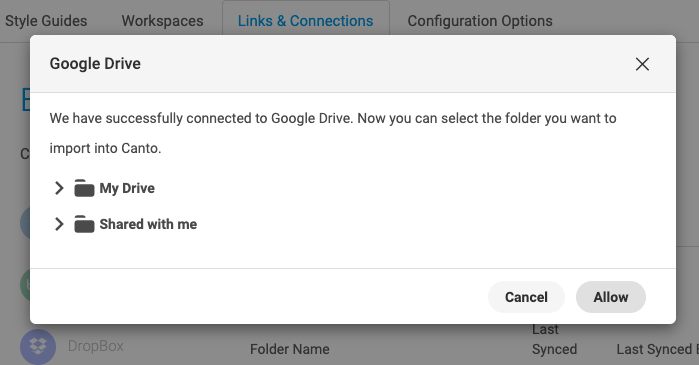699x365 pixels.
Task: Select the Links & Connections tab
Action: (x=305, y=21)
